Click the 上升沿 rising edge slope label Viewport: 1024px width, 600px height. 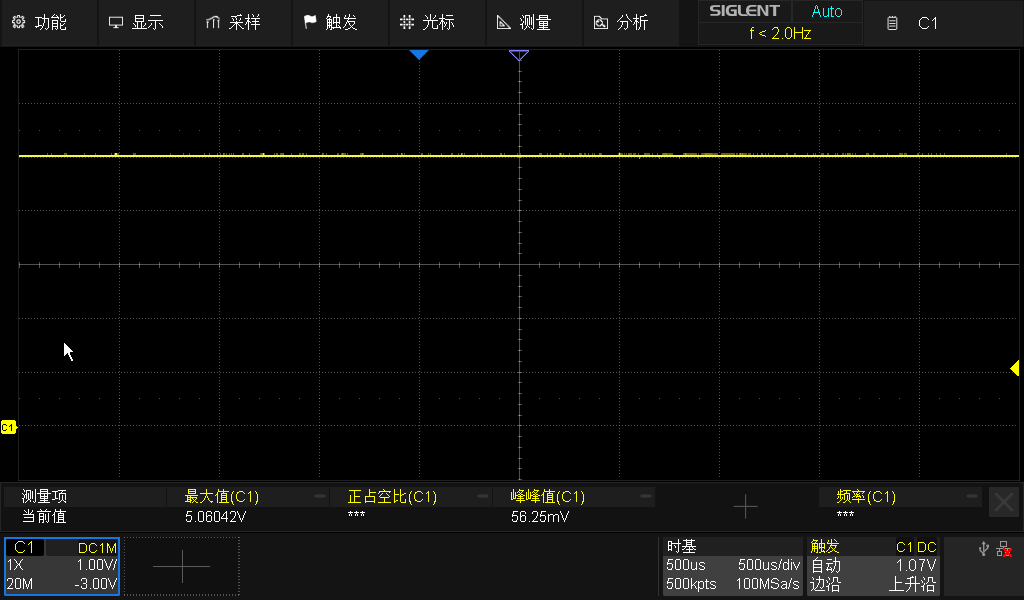point(912,584)
